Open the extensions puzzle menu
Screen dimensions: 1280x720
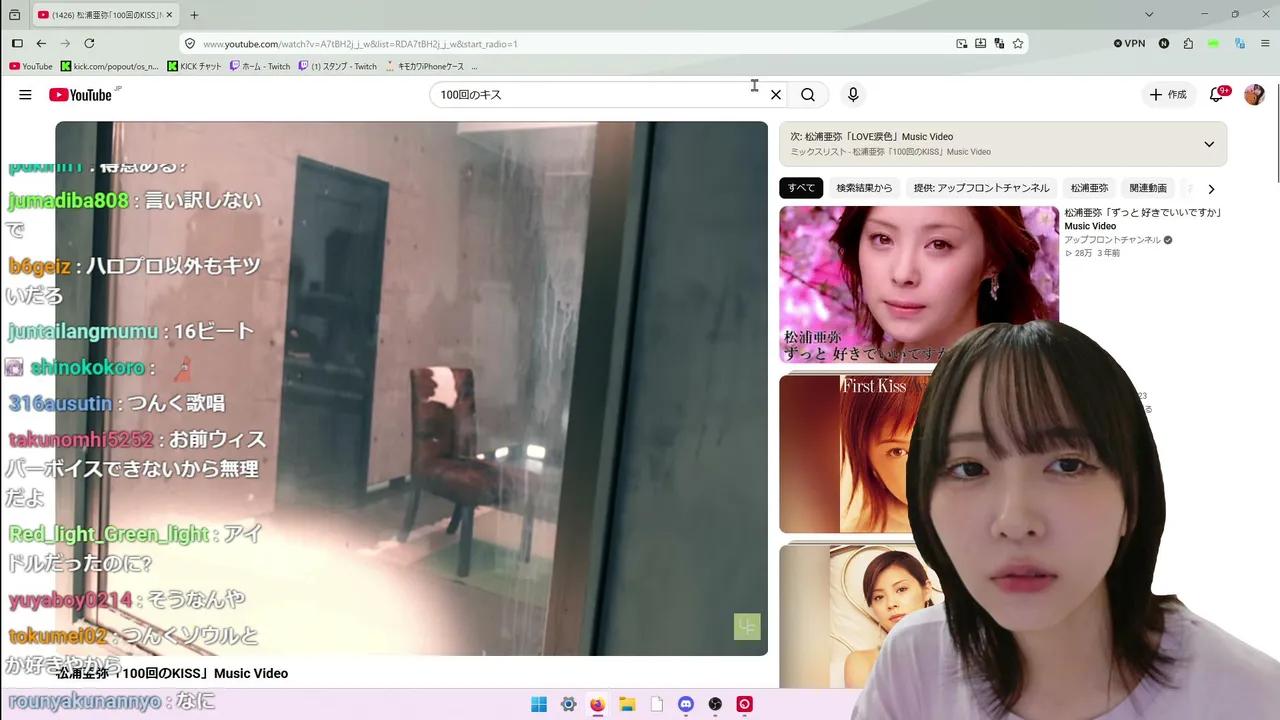click(x=1188, y=44)
